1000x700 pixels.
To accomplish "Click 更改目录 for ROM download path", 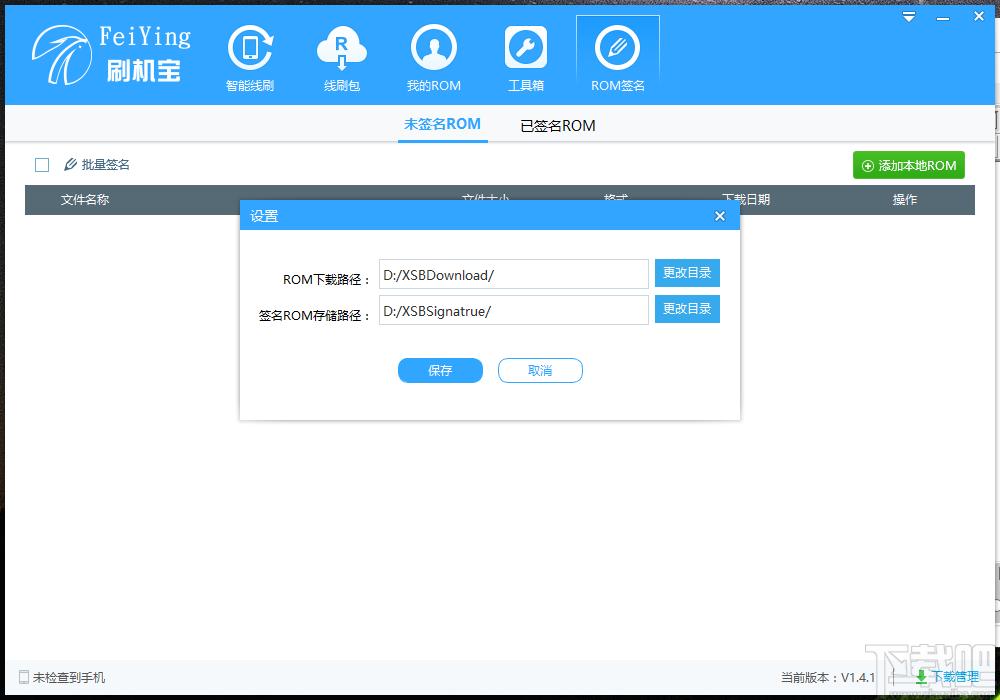I will (687, 273).
